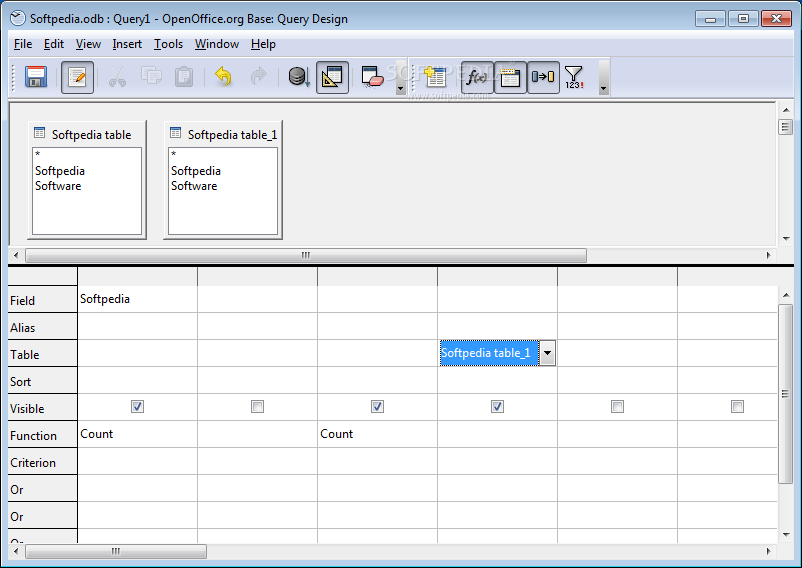Click the Function row header
Screen dimensions: 802x568
click(x=42, y=435)
